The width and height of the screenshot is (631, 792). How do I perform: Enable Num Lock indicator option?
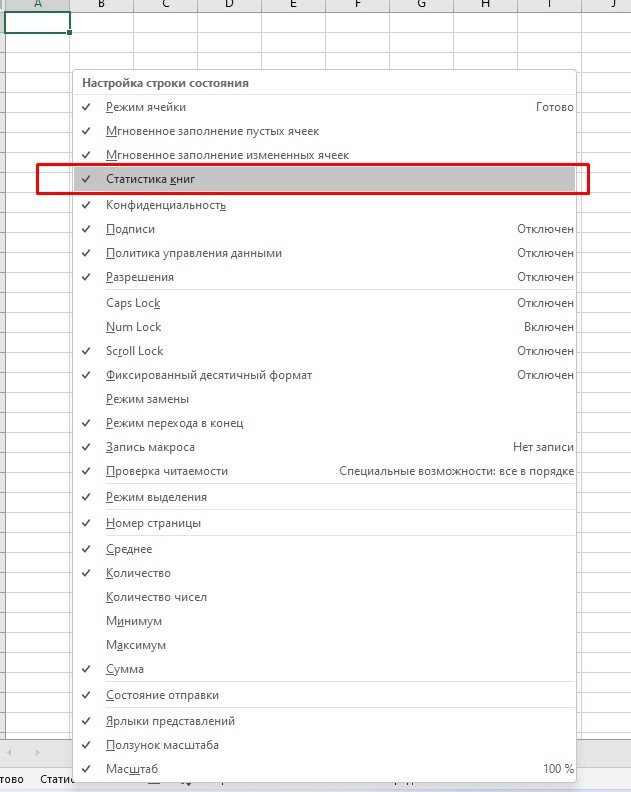(324, 327)
